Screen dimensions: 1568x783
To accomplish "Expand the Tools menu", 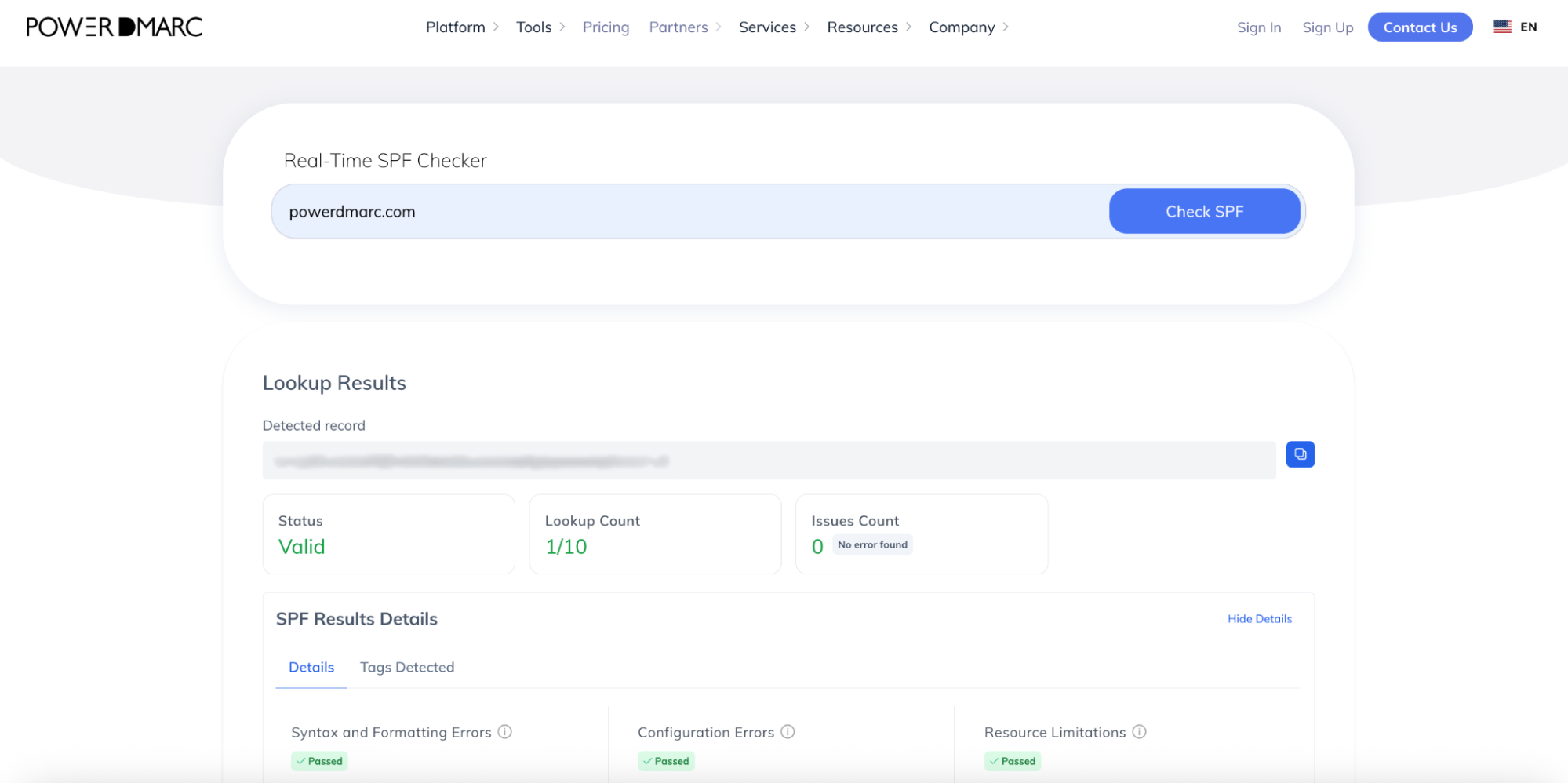I will pos(540,27).
